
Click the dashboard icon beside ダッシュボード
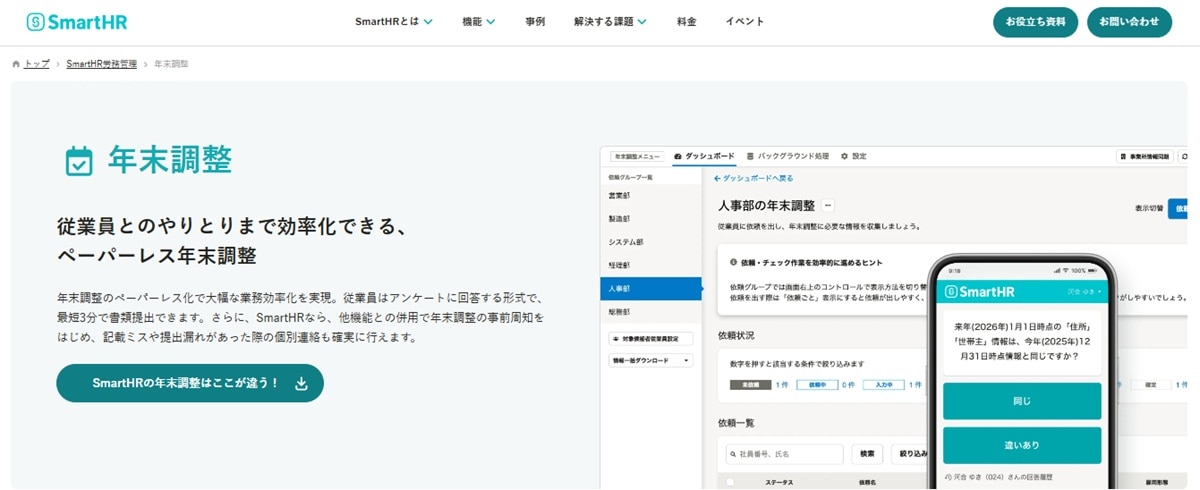tap(678, 157)
